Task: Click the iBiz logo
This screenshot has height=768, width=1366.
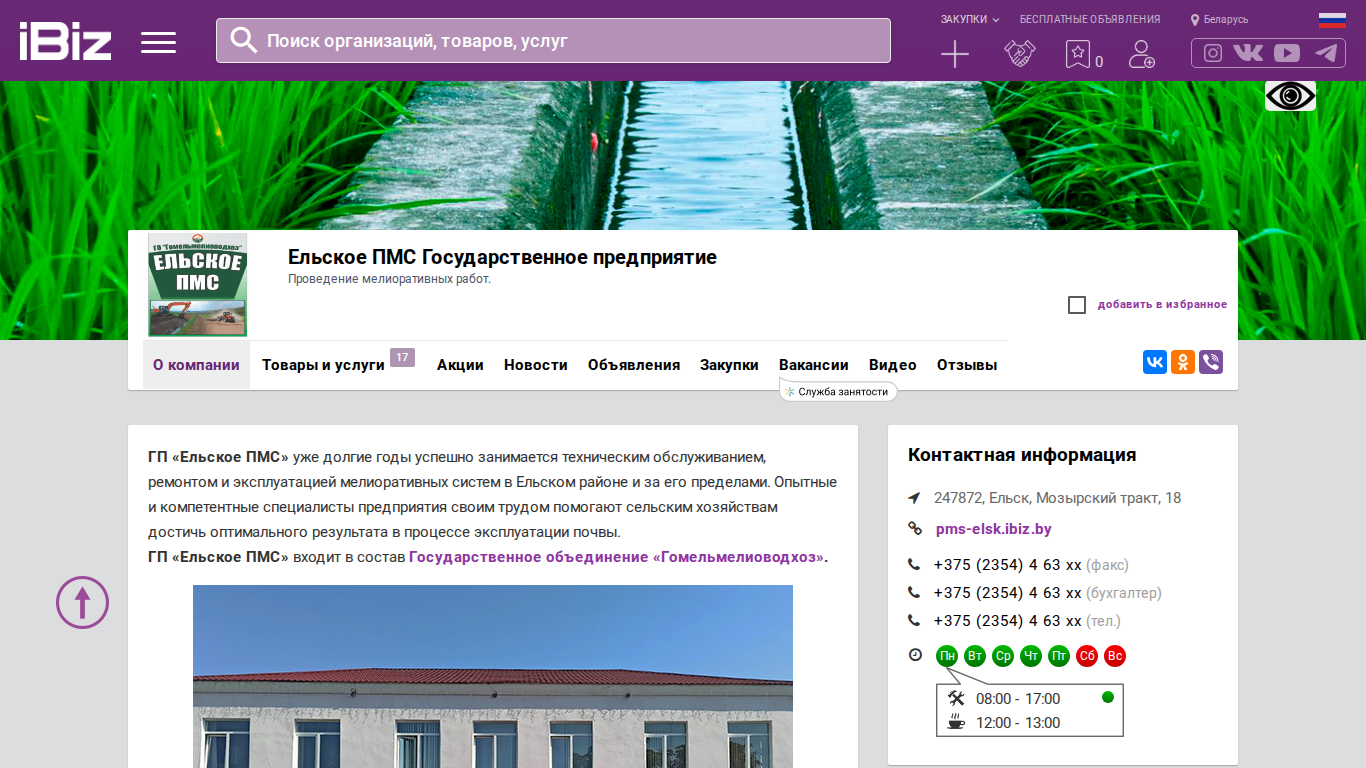Action: (65, 41)
